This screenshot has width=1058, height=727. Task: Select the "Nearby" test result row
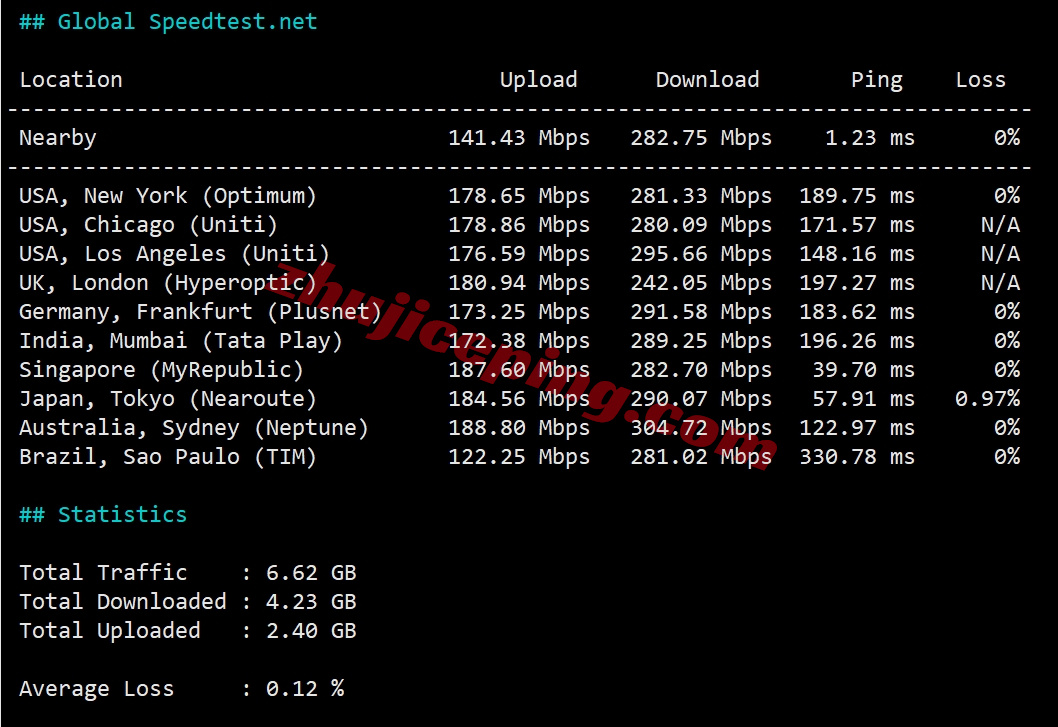tap(57, 137)
